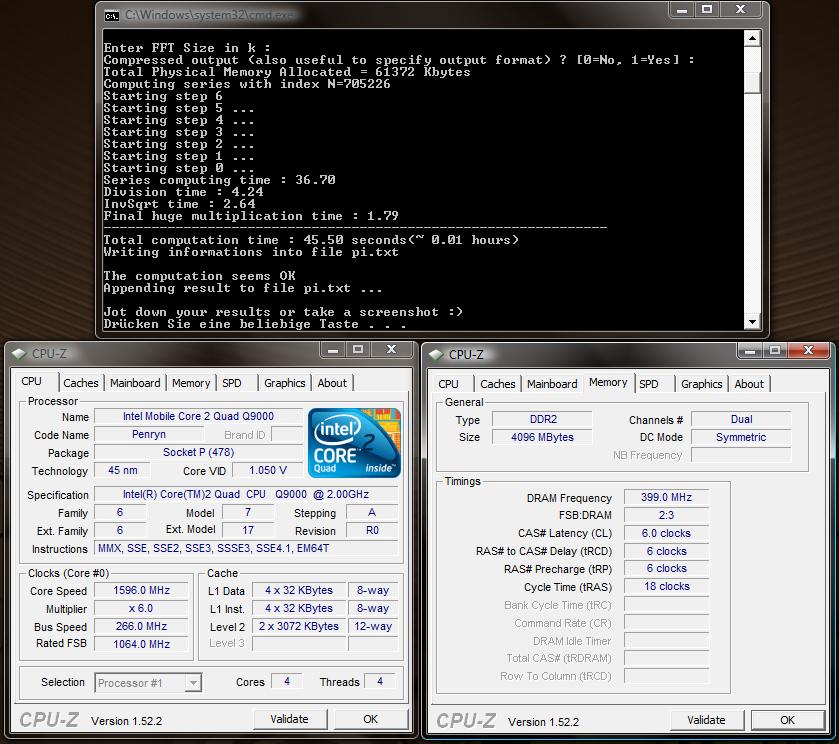Switch to CPU tab in right CPU-Z
The image size is (839, 744).
(x=448, y=384)
